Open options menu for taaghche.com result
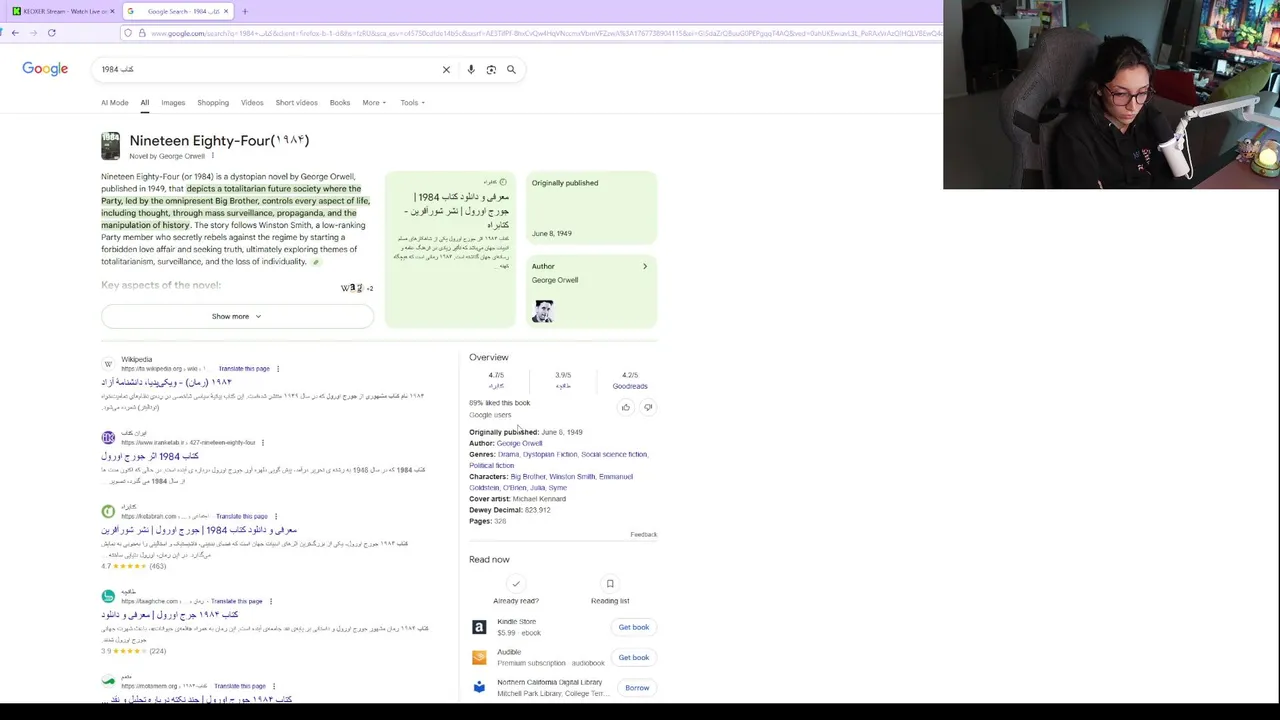Screen dimensions: 1280x720 (x=270, y=601)
